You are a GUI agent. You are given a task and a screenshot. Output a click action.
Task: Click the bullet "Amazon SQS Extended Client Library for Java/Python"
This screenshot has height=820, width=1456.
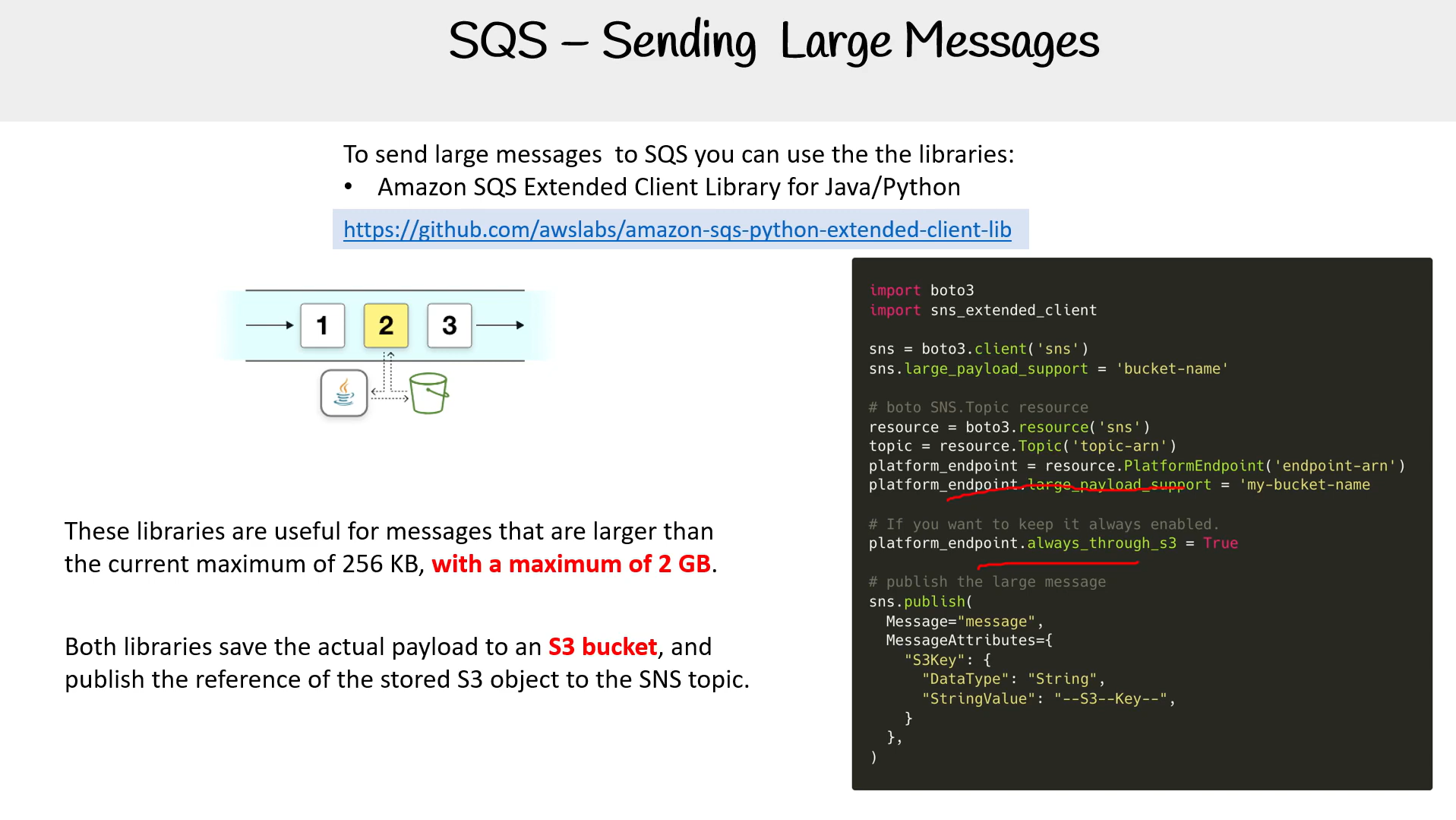pyautogui.click(x=669, y=187)
